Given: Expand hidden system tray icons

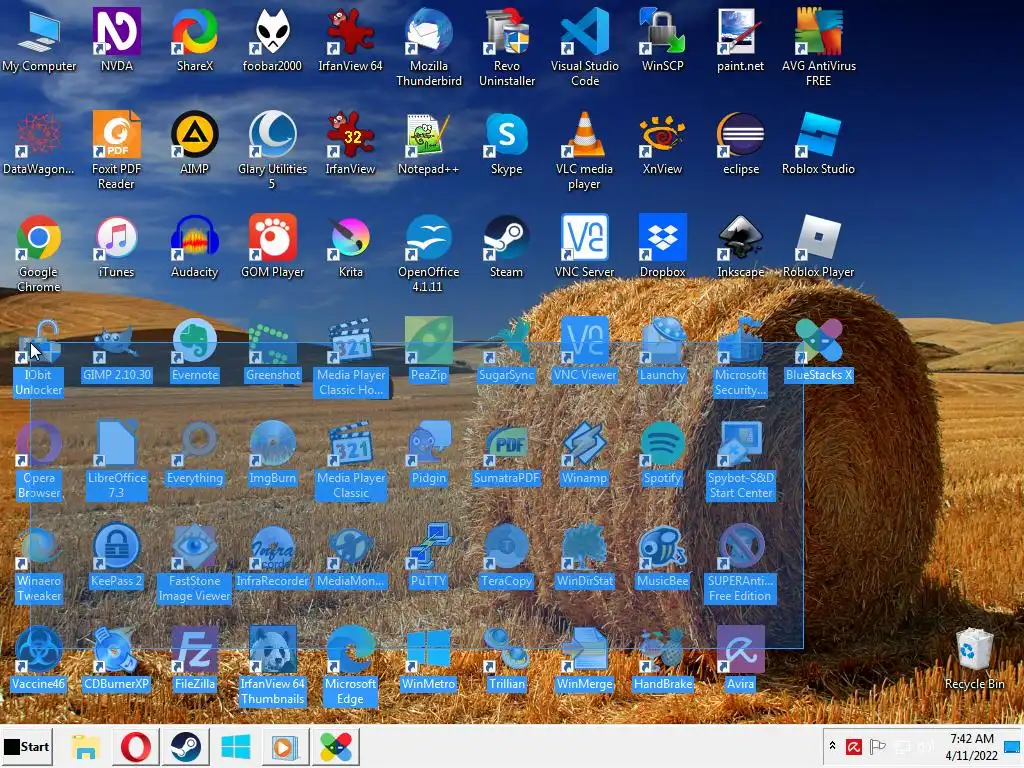Looking at the screenshot, I should point(832,746).
